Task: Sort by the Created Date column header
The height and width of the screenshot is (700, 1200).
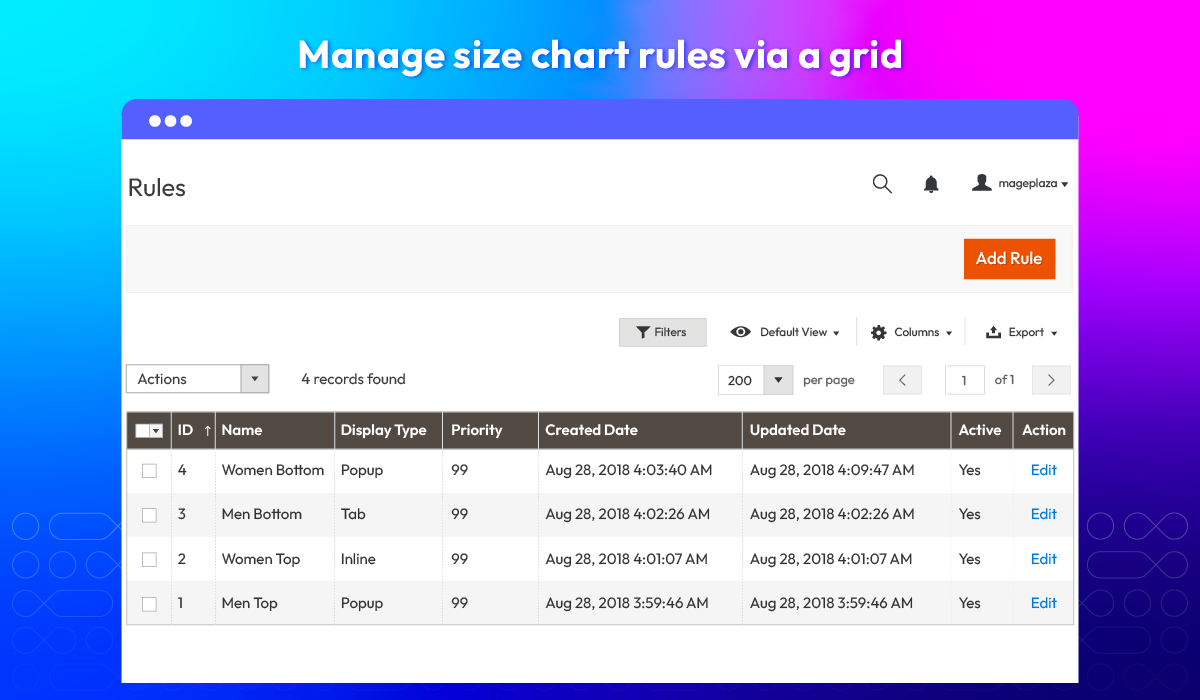Action: click(591, 430)
